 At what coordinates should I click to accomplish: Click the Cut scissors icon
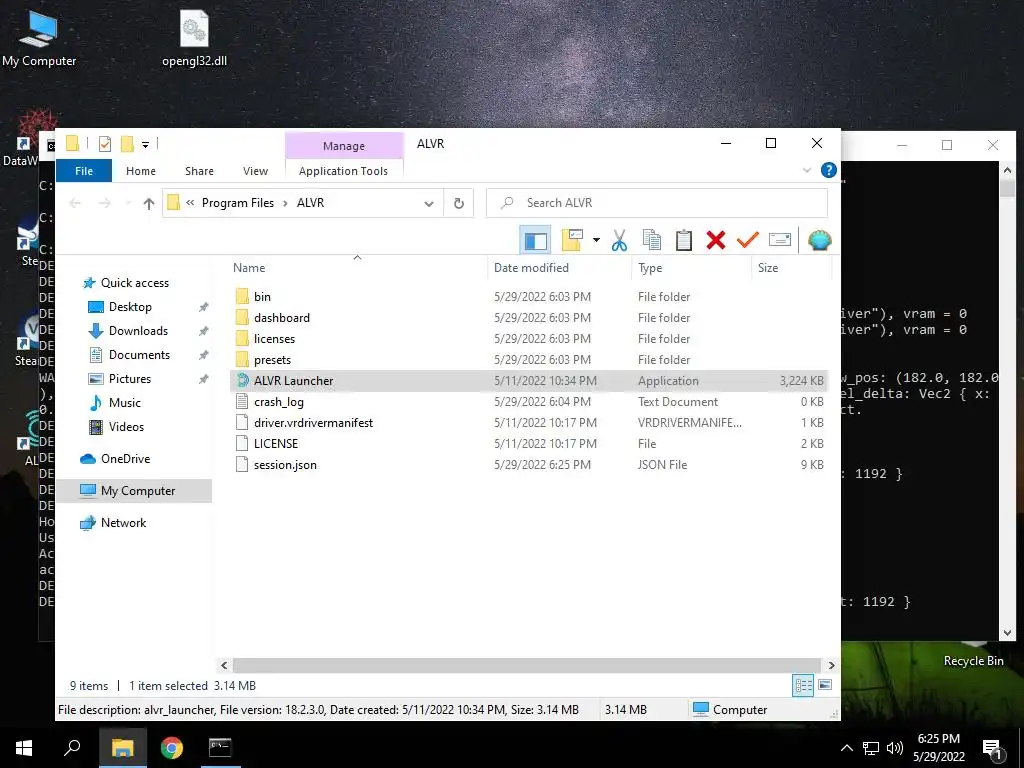pos(619,240)
